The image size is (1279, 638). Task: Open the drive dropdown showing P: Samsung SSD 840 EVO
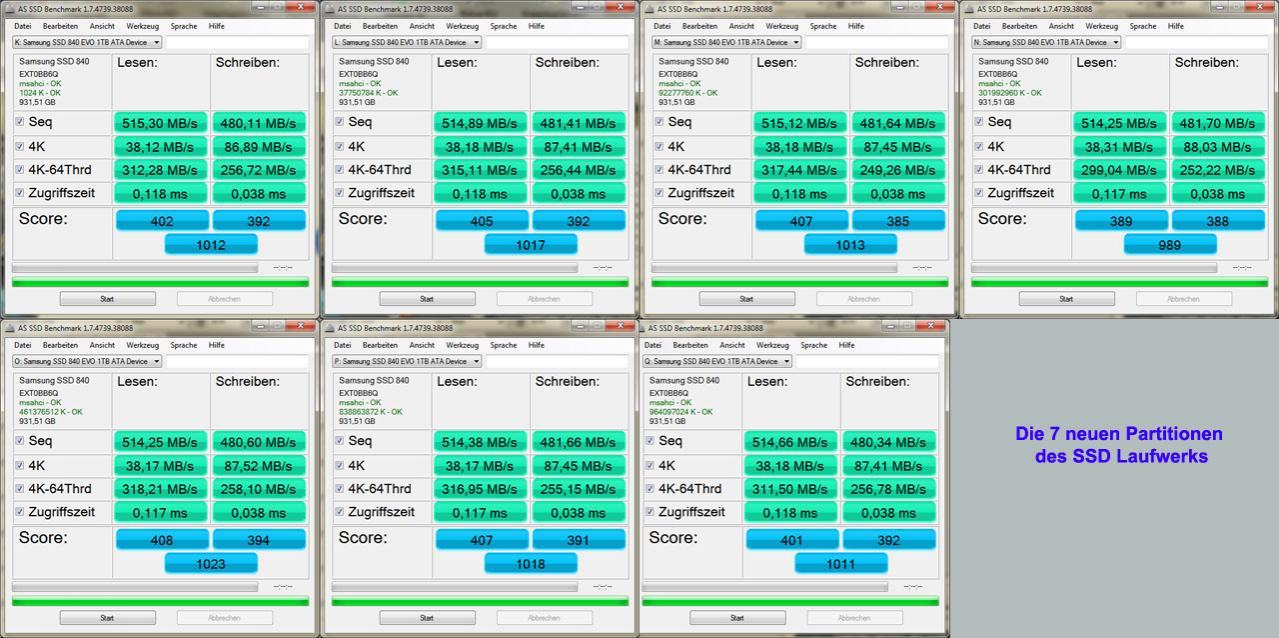[407, 362]
